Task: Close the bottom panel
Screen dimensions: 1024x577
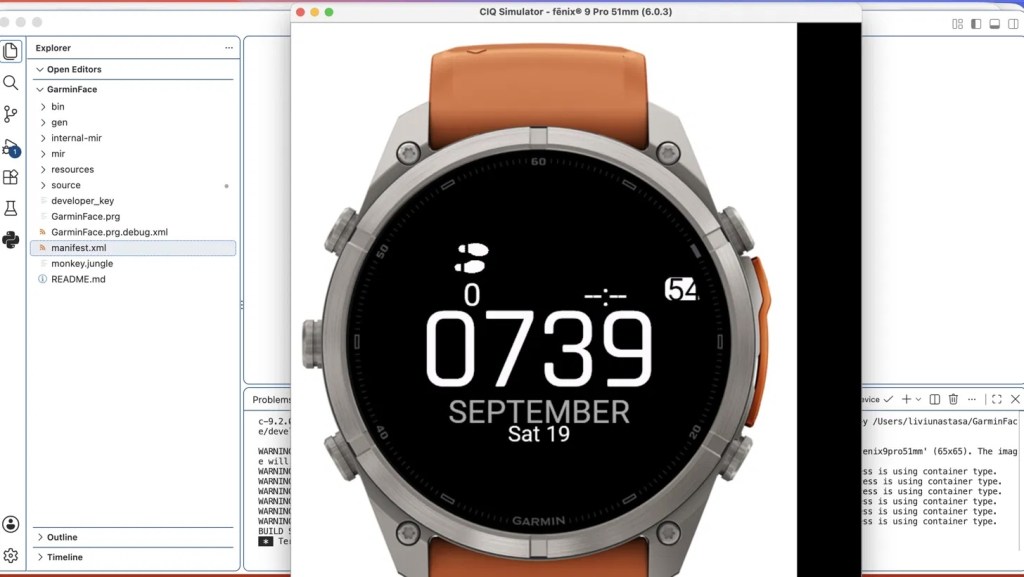Action: pos(1015,399)
